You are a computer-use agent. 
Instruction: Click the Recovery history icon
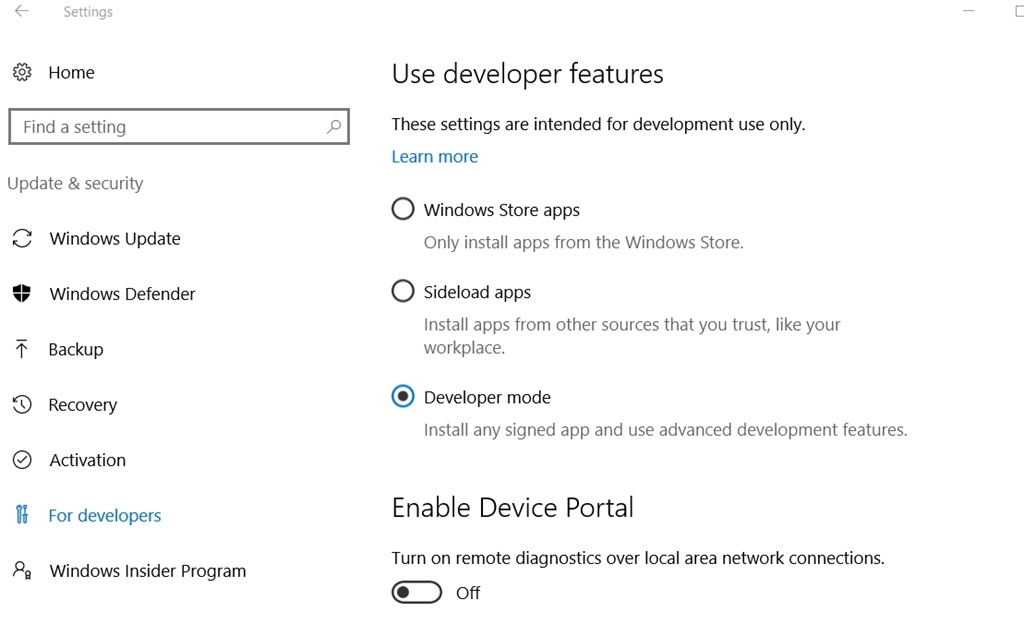[22, 405]
